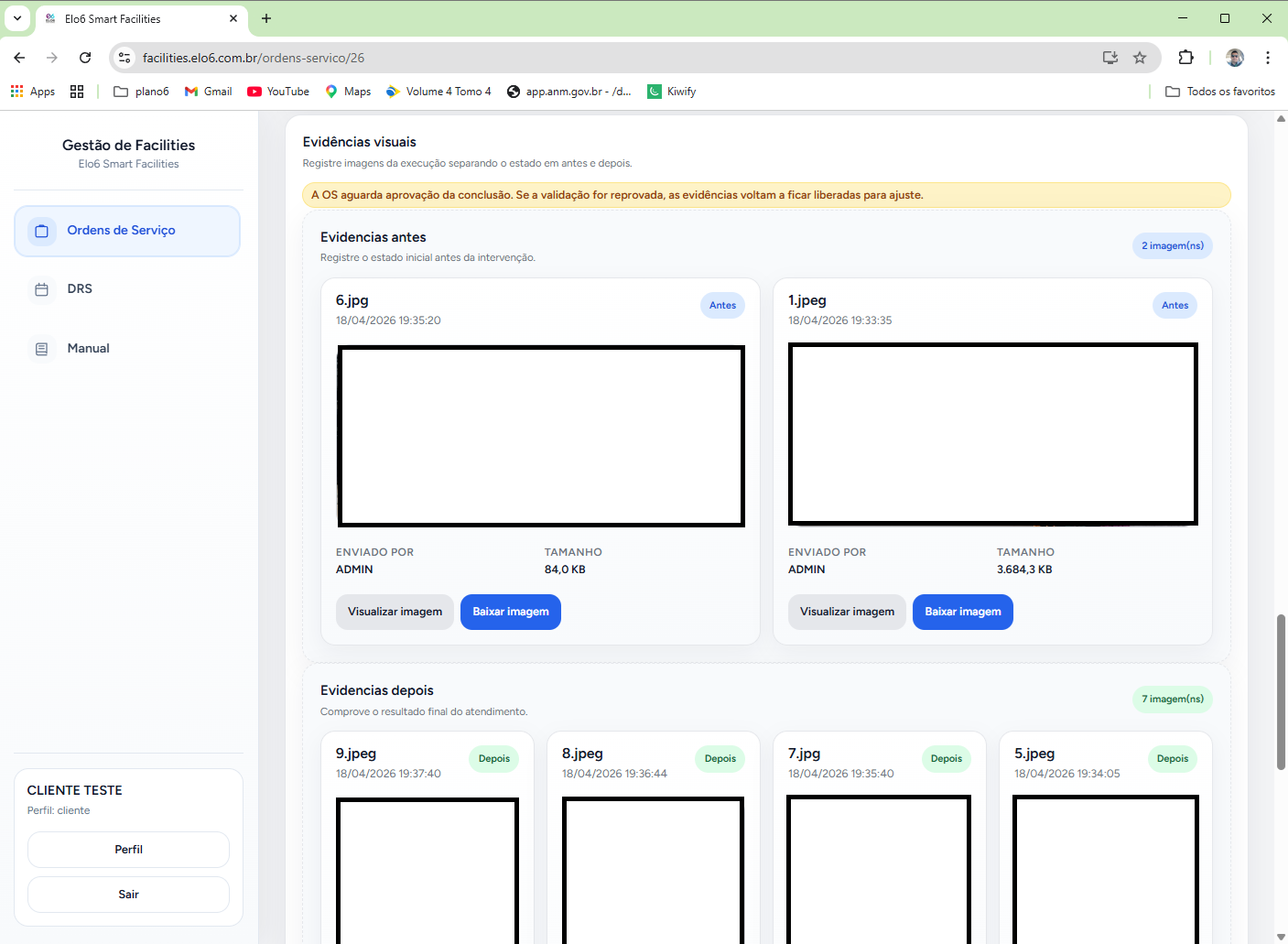Open Ordens de Serviço clipboard icon
Screen dimensions: 1288x944
point(41,231)
